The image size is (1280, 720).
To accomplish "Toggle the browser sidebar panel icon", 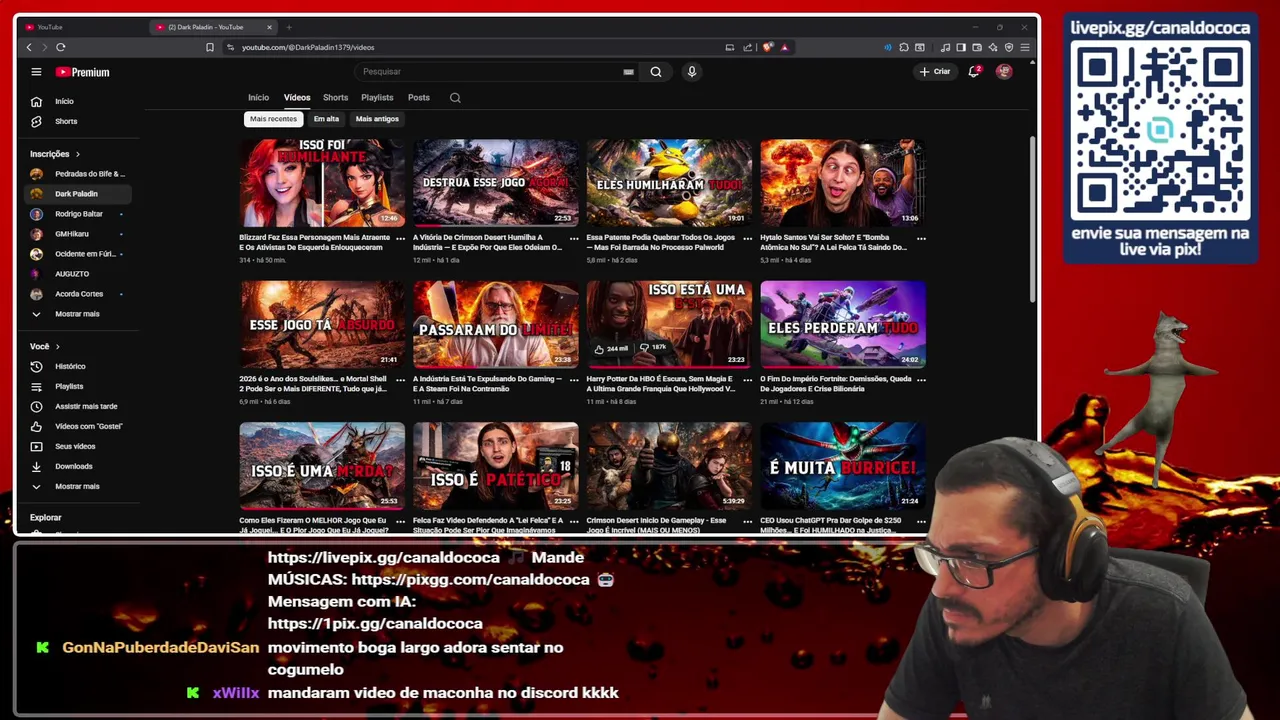I will click(961, 47).
